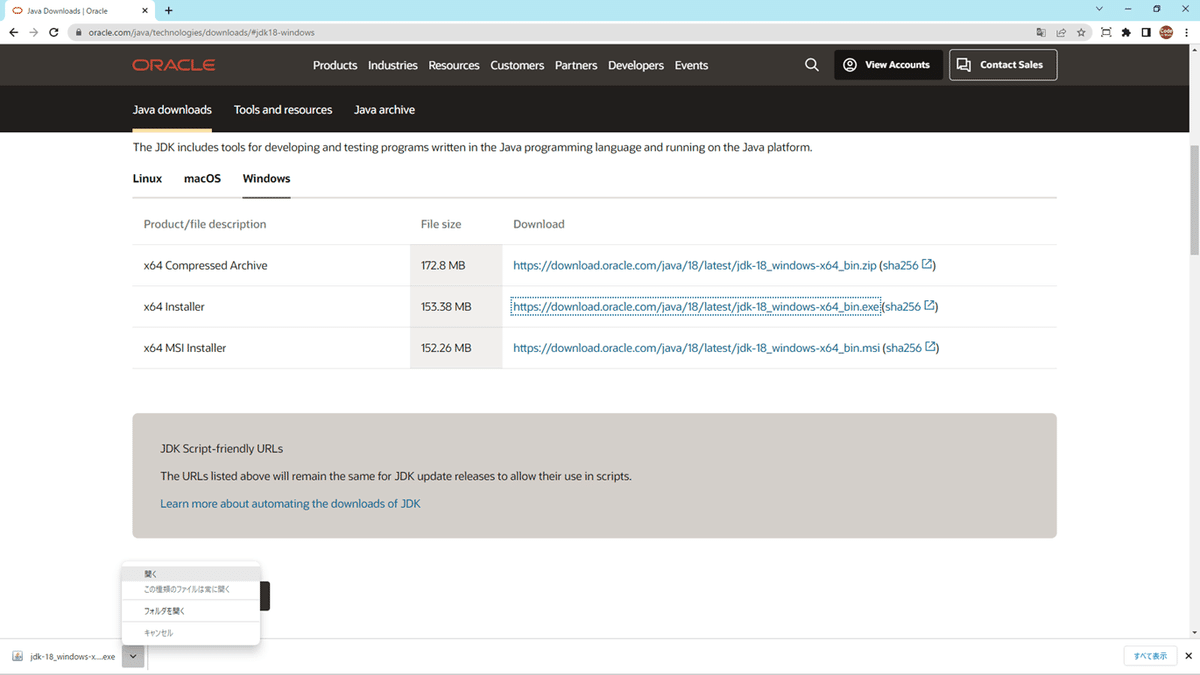This screenshot has height=675, width=1200.
Task: Click the page vertical scrollbar thumb
Action: tap(1194, 200)
